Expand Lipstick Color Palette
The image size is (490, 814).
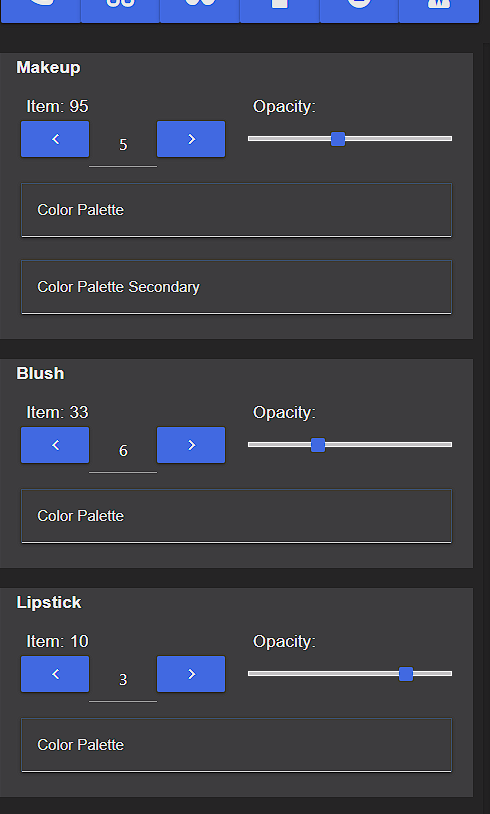click(237, 745)
